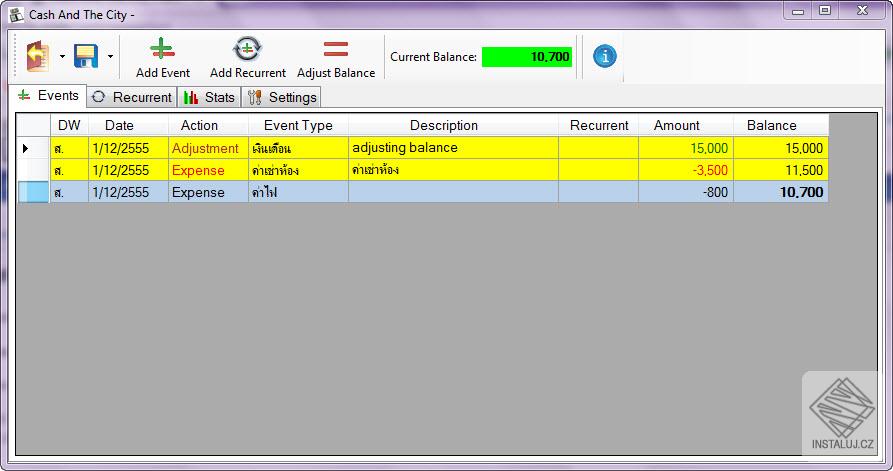Click the Event Type column header

point(298,125)
